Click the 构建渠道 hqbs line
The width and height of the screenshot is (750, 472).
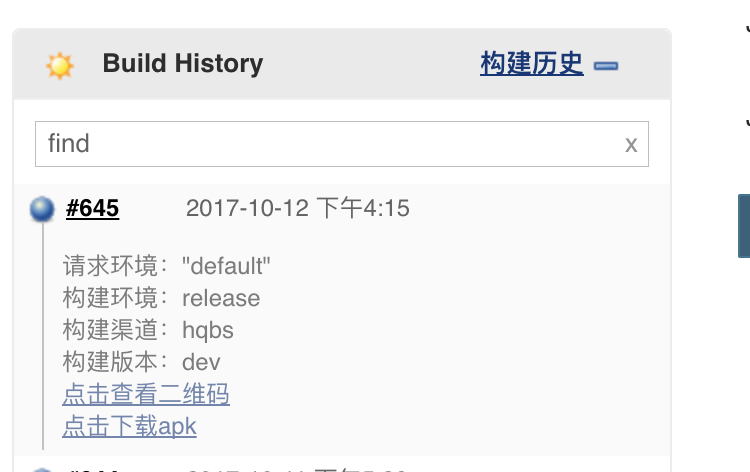pos(148,330)
